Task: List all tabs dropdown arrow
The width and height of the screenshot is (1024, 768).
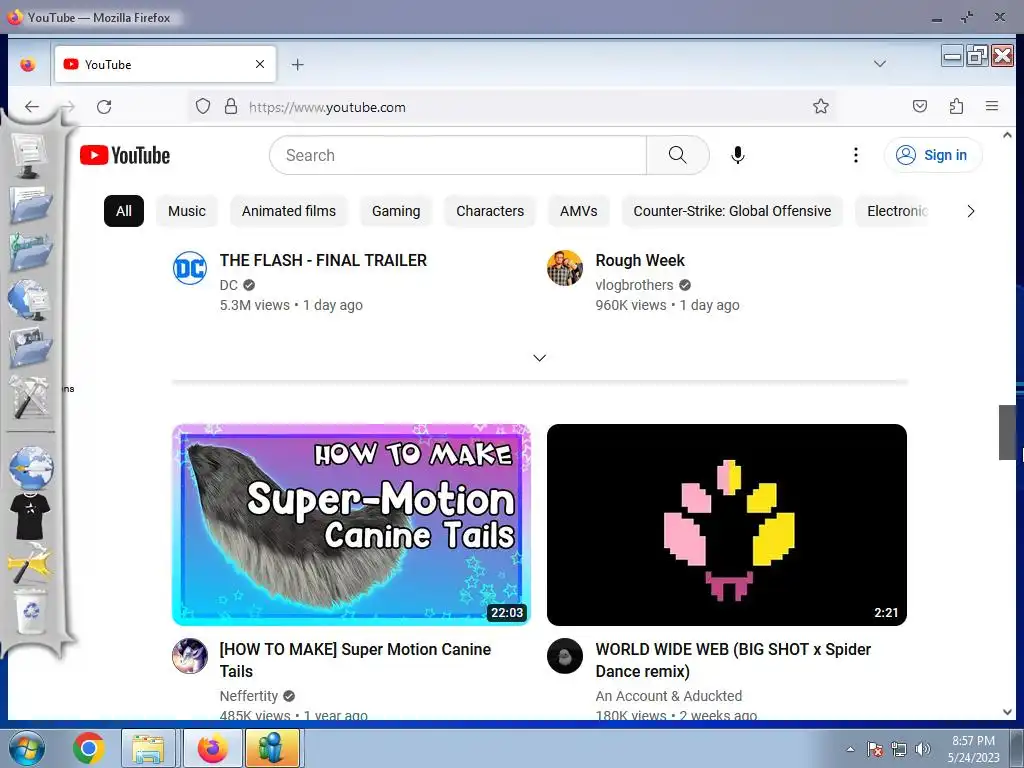Action: [x=880, y=64]
